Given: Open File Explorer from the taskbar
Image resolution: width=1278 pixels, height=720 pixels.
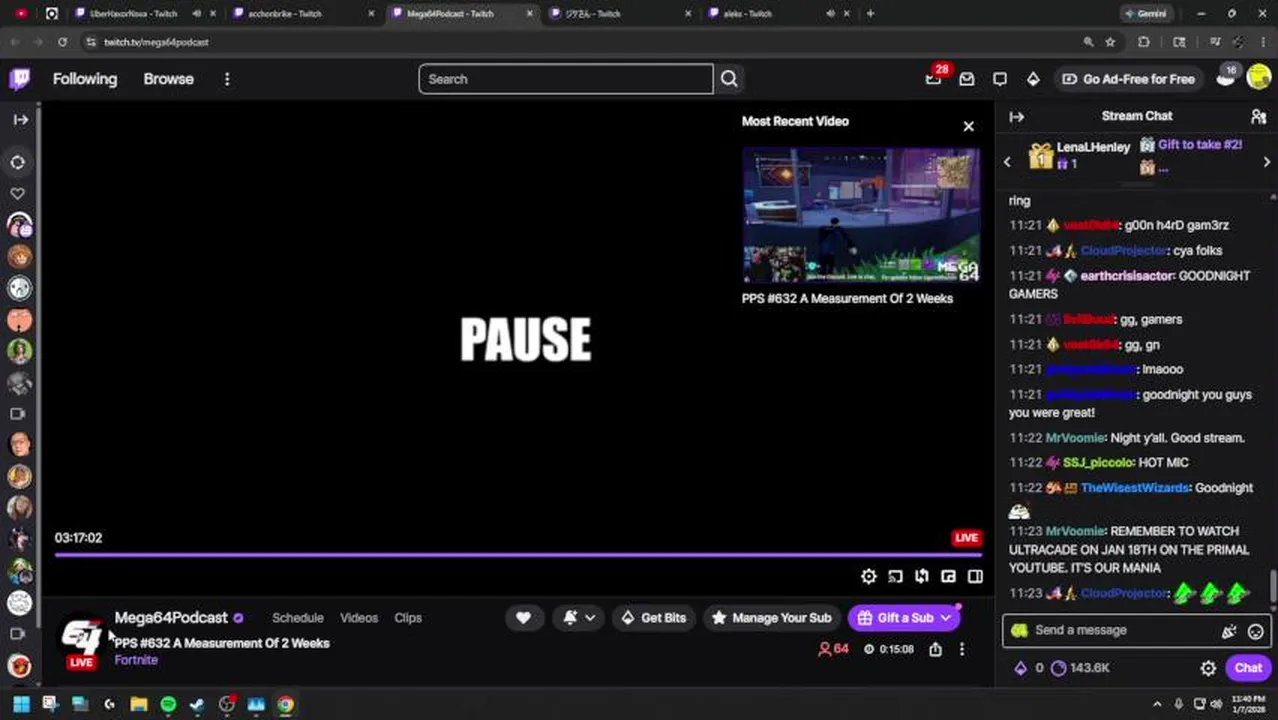Looking at the screenshot, I should point(139,704).
